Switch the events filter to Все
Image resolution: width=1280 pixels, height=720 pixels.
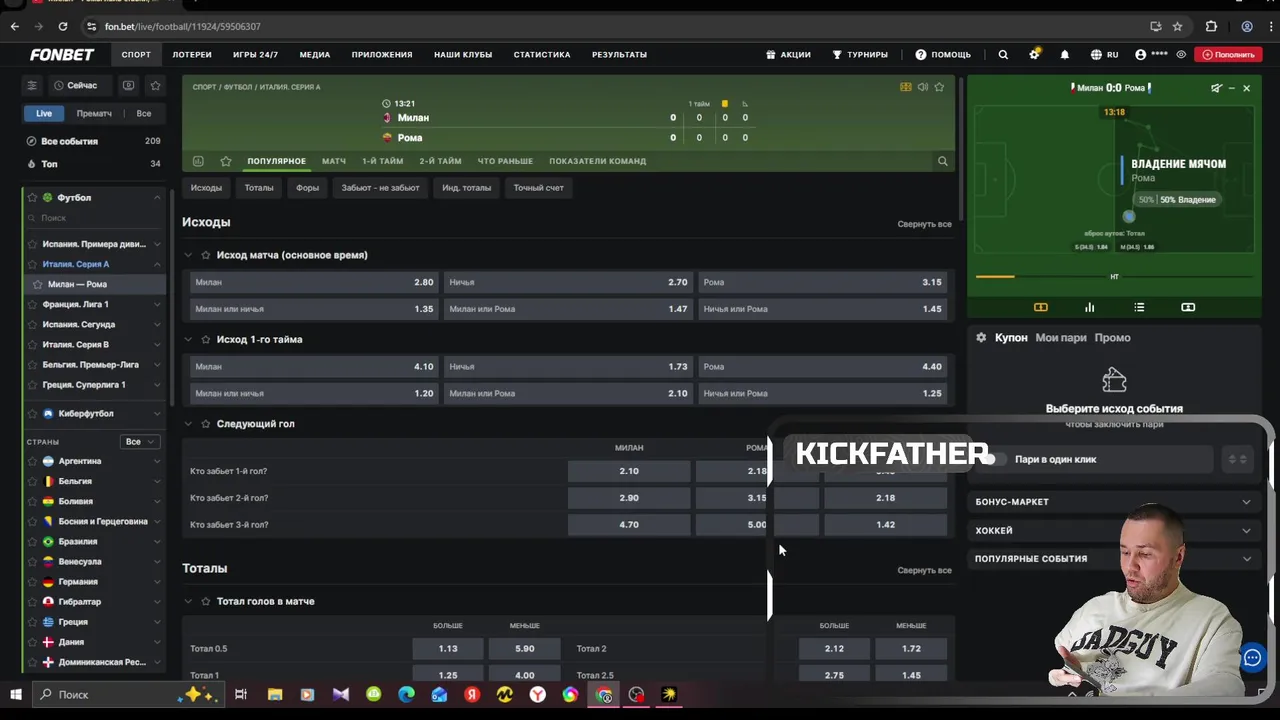coord(144,114)
